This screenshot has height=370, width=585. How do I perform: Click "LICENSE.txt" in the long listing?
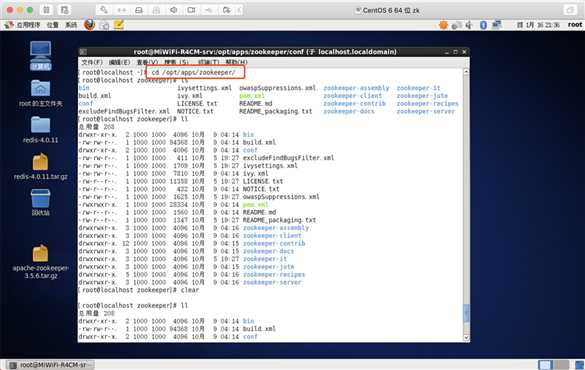263,181
